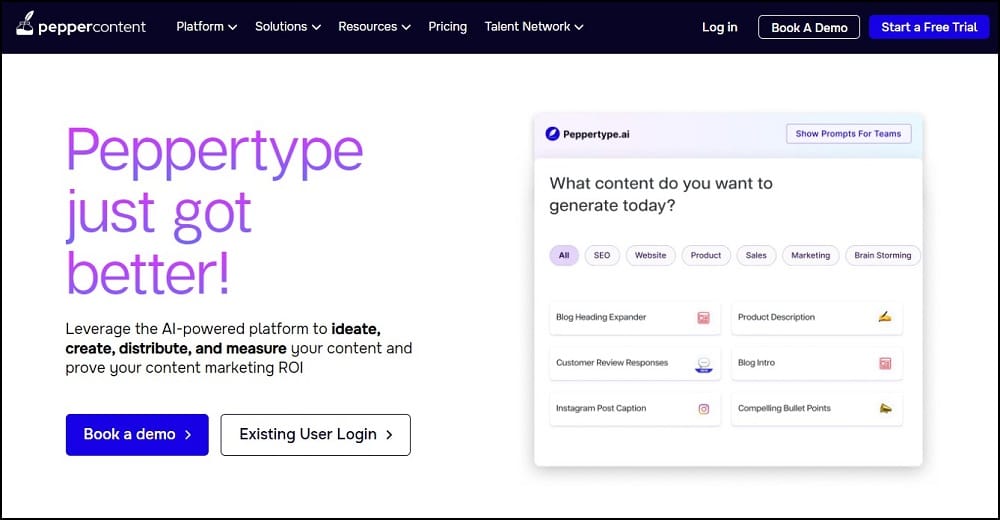Open the Blog Heading Expander template
Image resolution: width=1000 pixels, height=520 pixels.
[x=635, y=318]
